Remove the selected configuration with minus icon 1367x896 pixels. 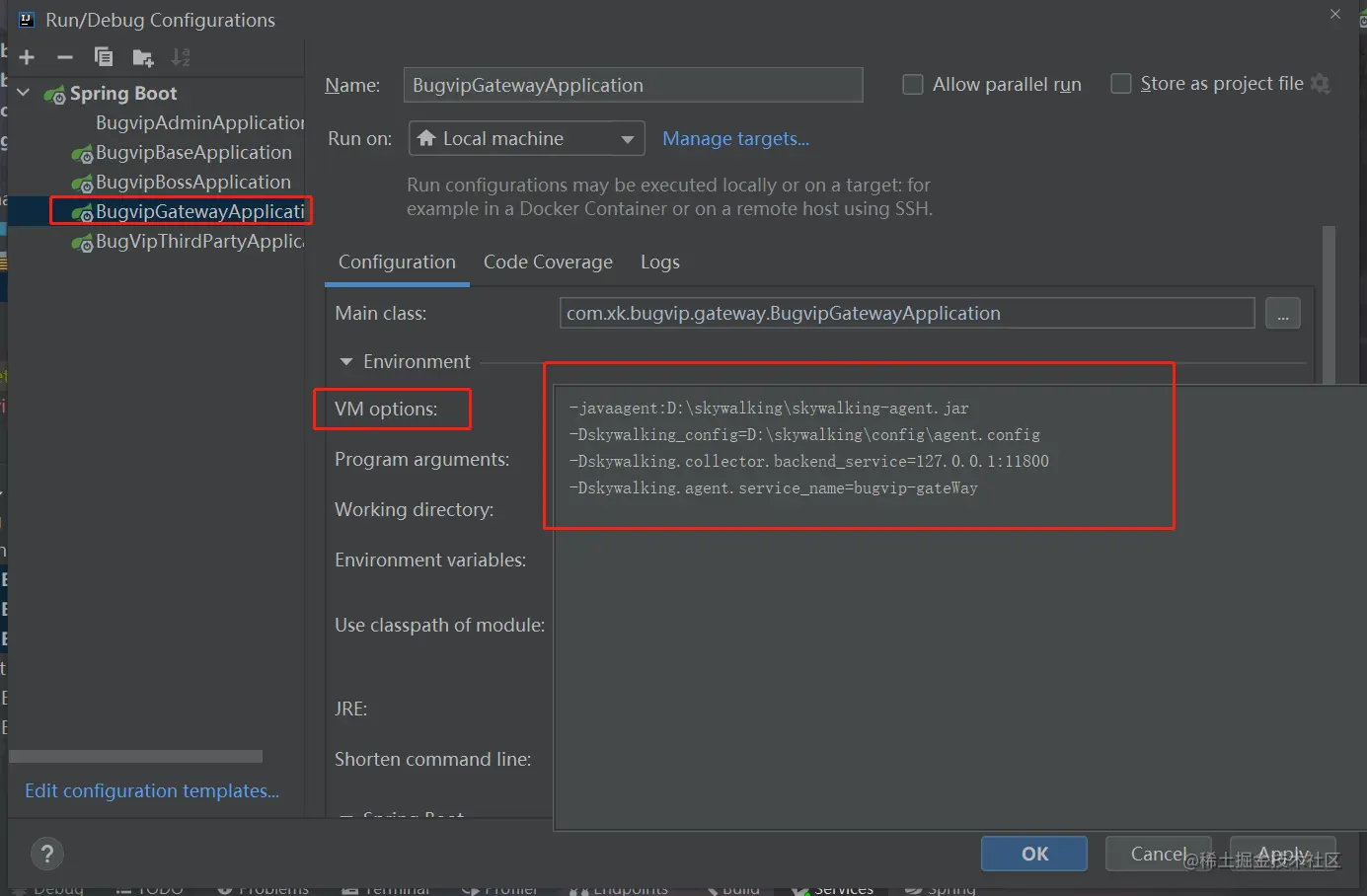pos(65,57)
